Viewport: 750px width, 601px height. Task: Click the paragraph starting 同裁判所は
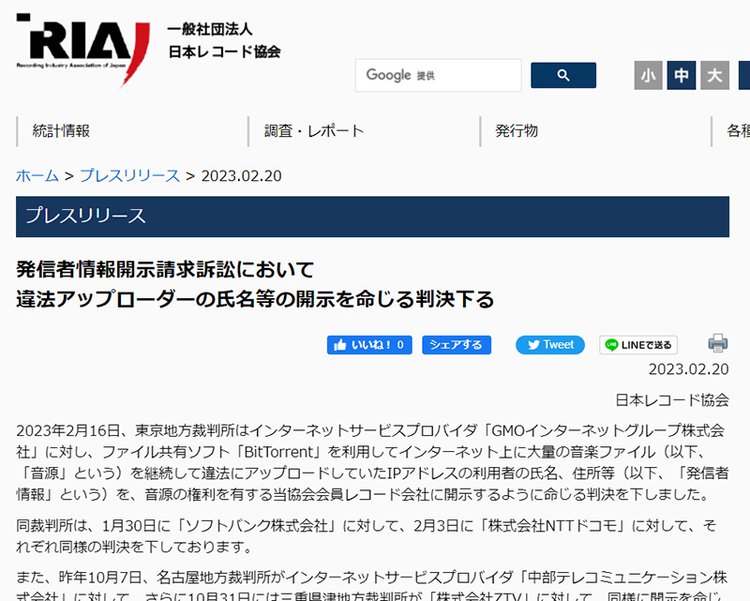click(x=366, y=536)
